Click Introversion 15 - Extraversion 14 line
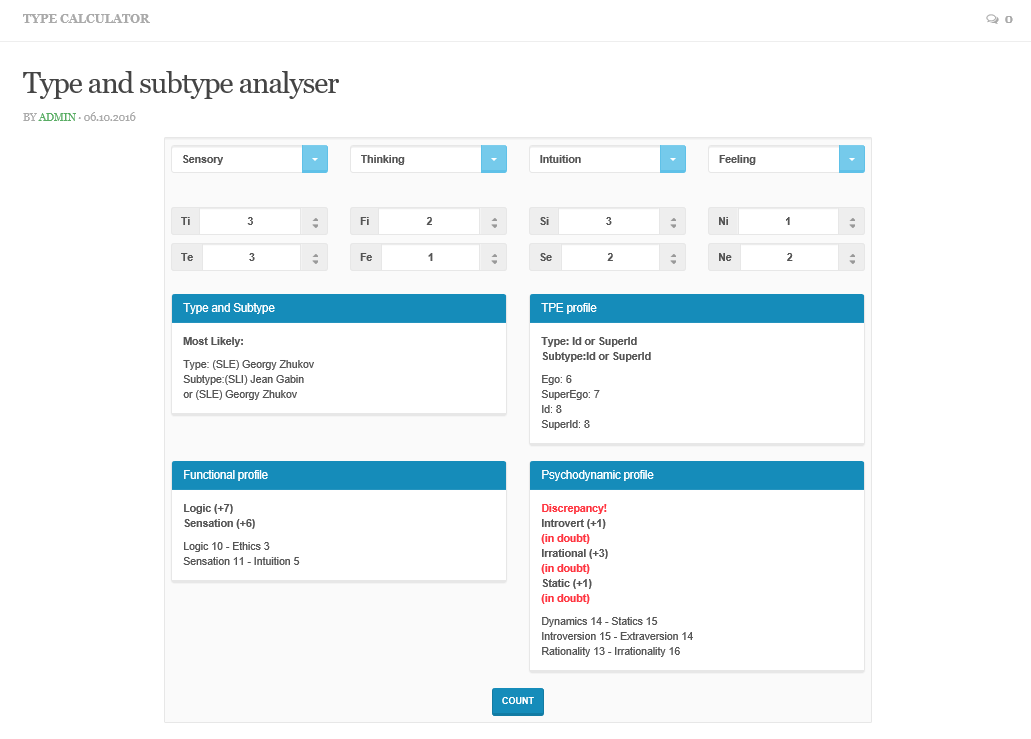The width and height of the screenshot is (1031, 739). point(617,636)
